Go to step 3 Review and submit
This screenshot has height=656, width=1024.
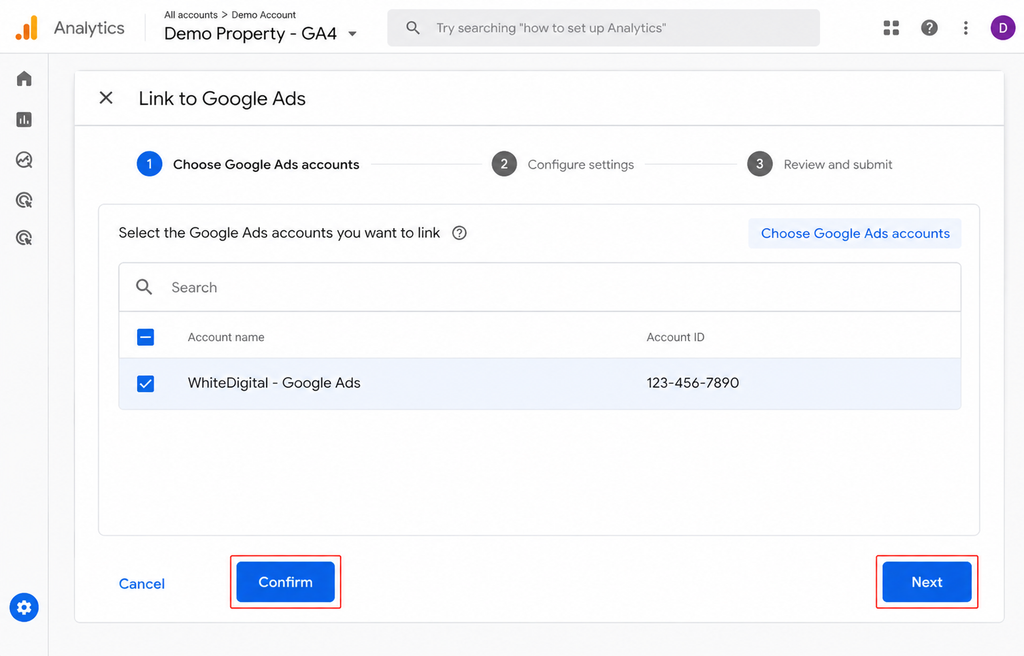click(x=820, y=165)
